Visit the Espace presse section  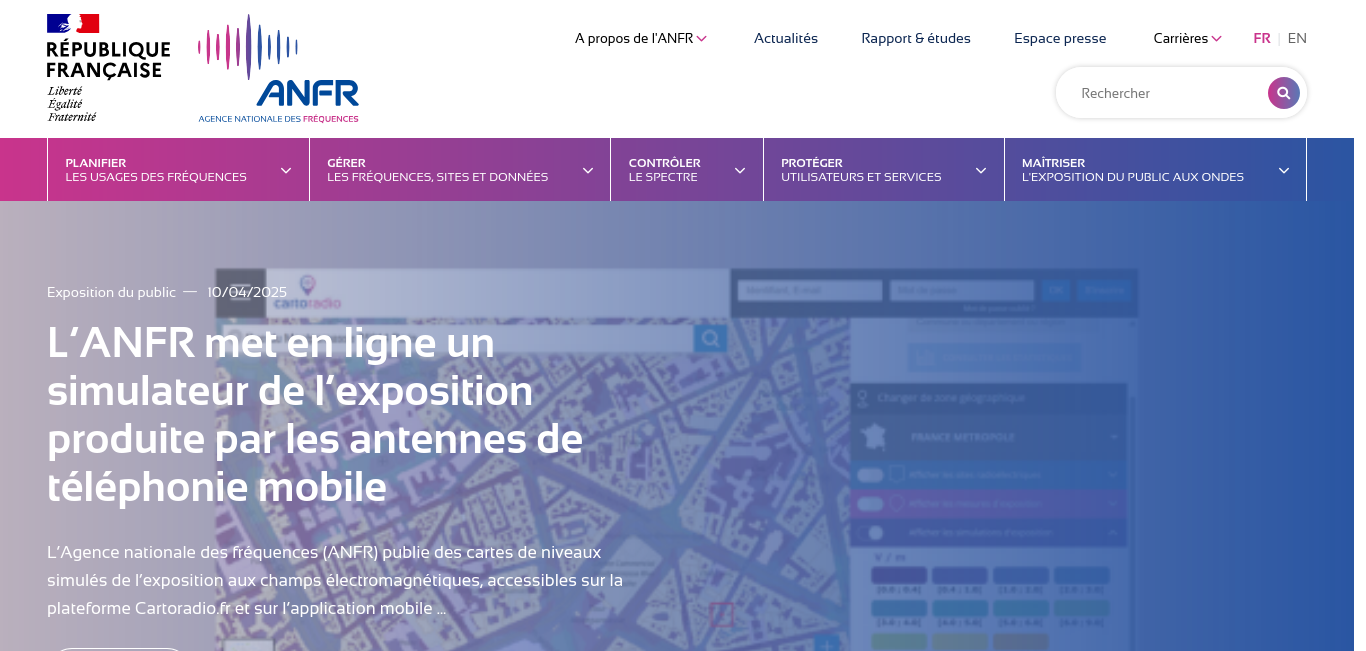click(1060, 38)
